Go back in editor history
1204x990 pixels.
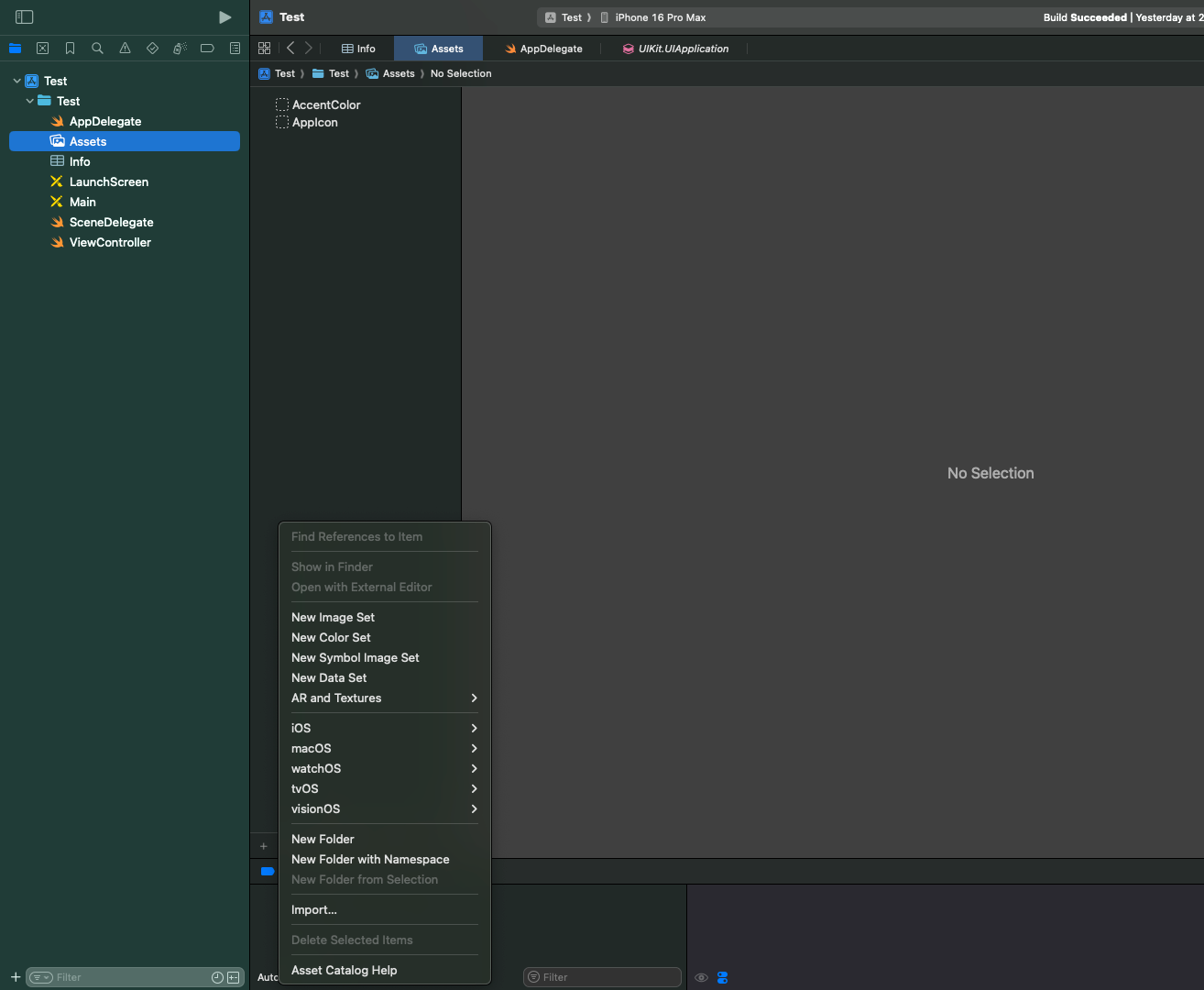pos(290,49)
